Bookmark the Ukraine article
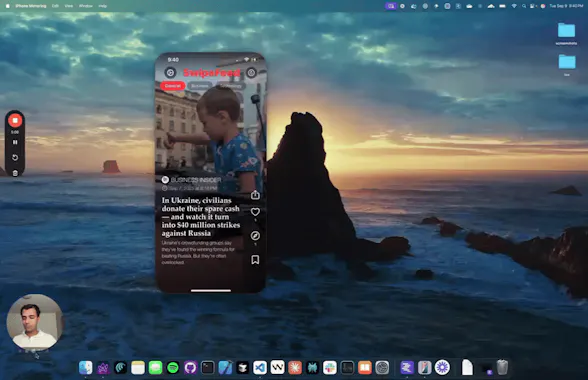 [255, 260]
